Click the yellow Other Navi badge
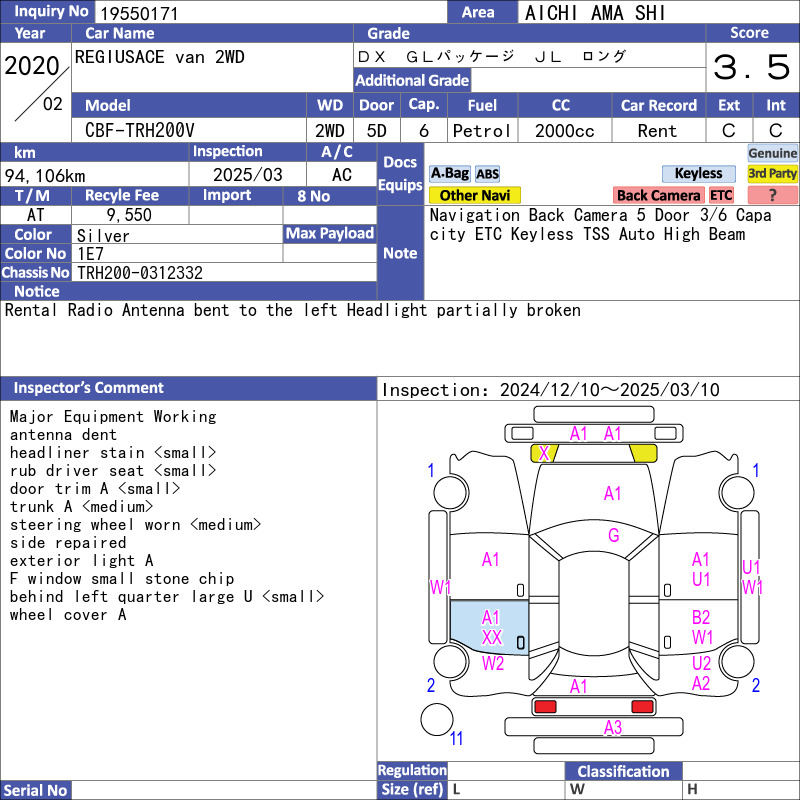This screenshot has height=800, width=800. [x=475, y=196]
